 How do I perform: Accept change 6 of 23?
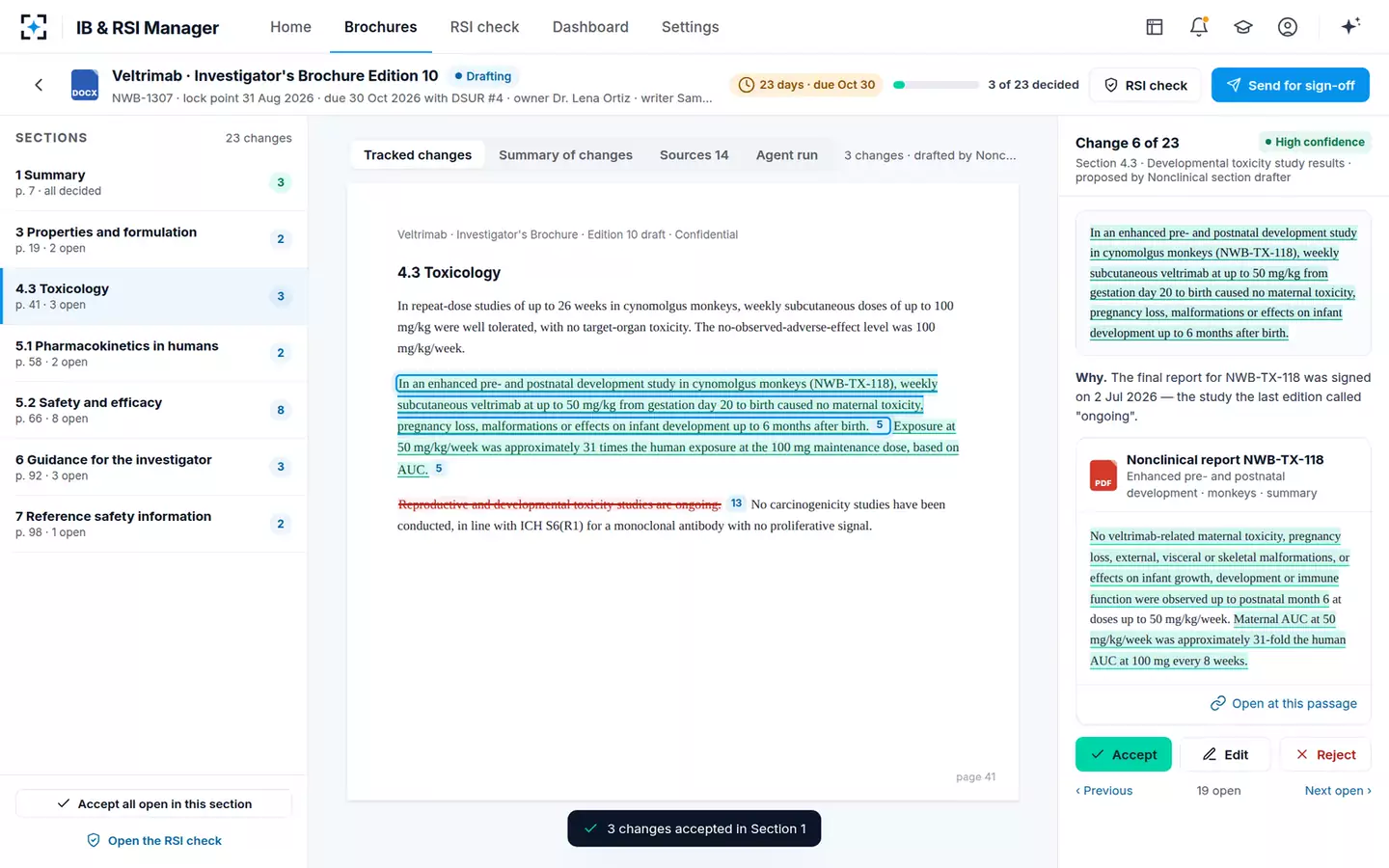(x=1124, y=754)
